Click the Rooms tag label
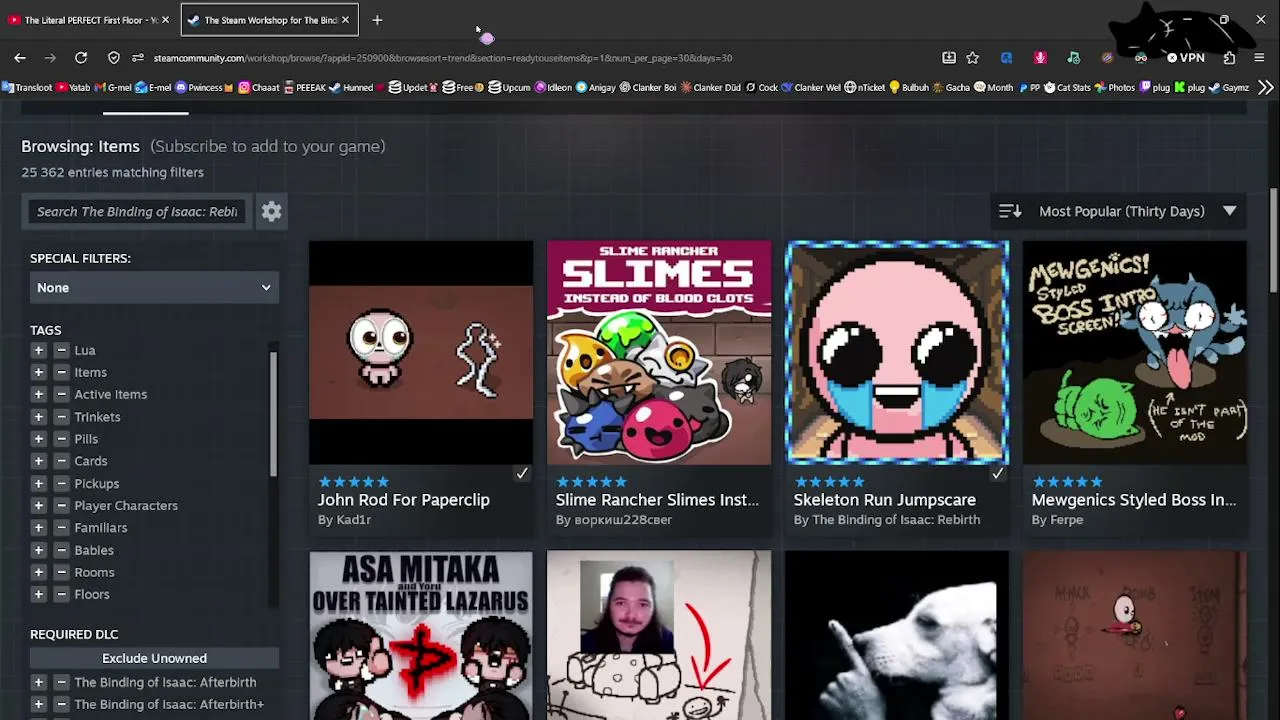The image size is (1280, 720). (x=94, y=572)
